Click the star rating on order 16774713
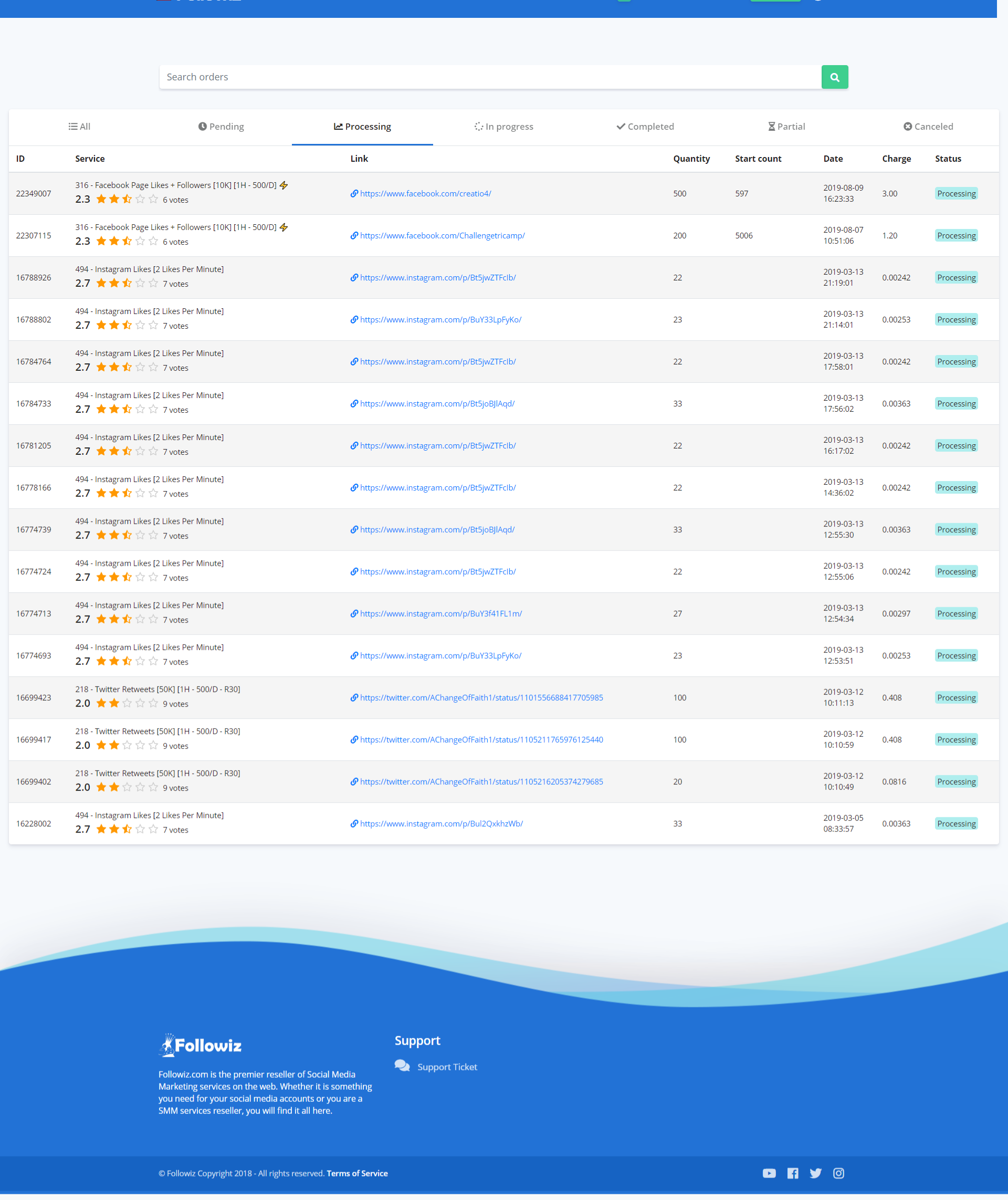 127,619
